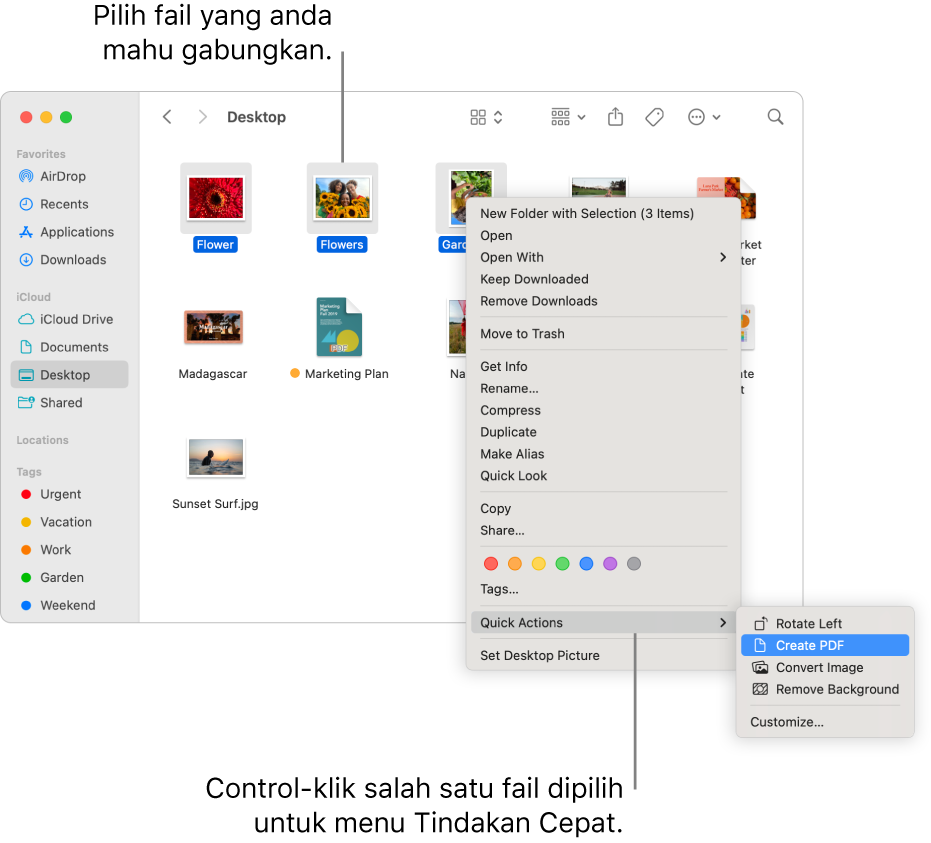The height and width of the screenshot is (843, 931).
Task: Choose Compress from the context menu
Action: click(603, 411)
